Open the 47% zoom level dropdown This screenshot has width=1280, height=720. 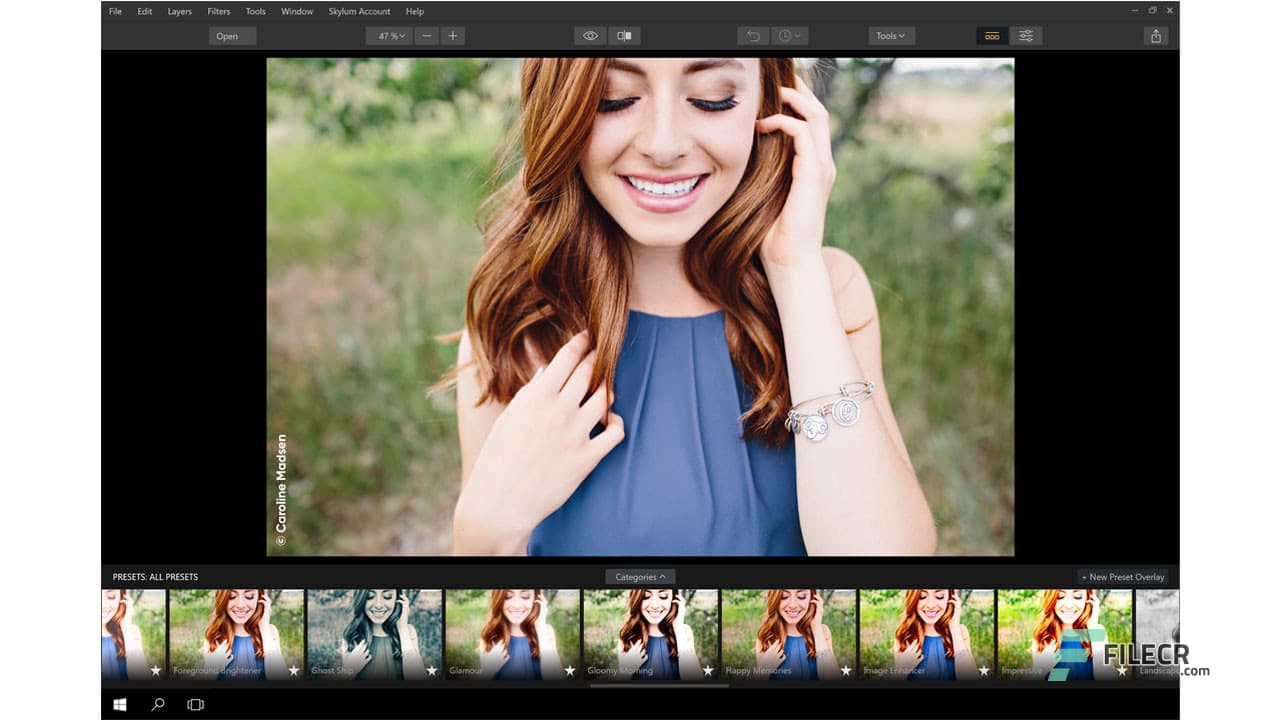click(388, 35)
